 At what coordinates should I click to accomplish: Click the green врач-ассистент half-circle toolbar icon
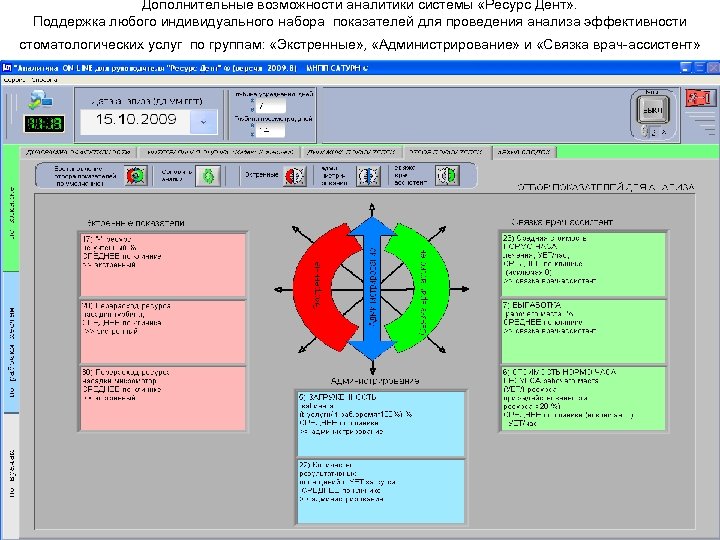(447, 175)
